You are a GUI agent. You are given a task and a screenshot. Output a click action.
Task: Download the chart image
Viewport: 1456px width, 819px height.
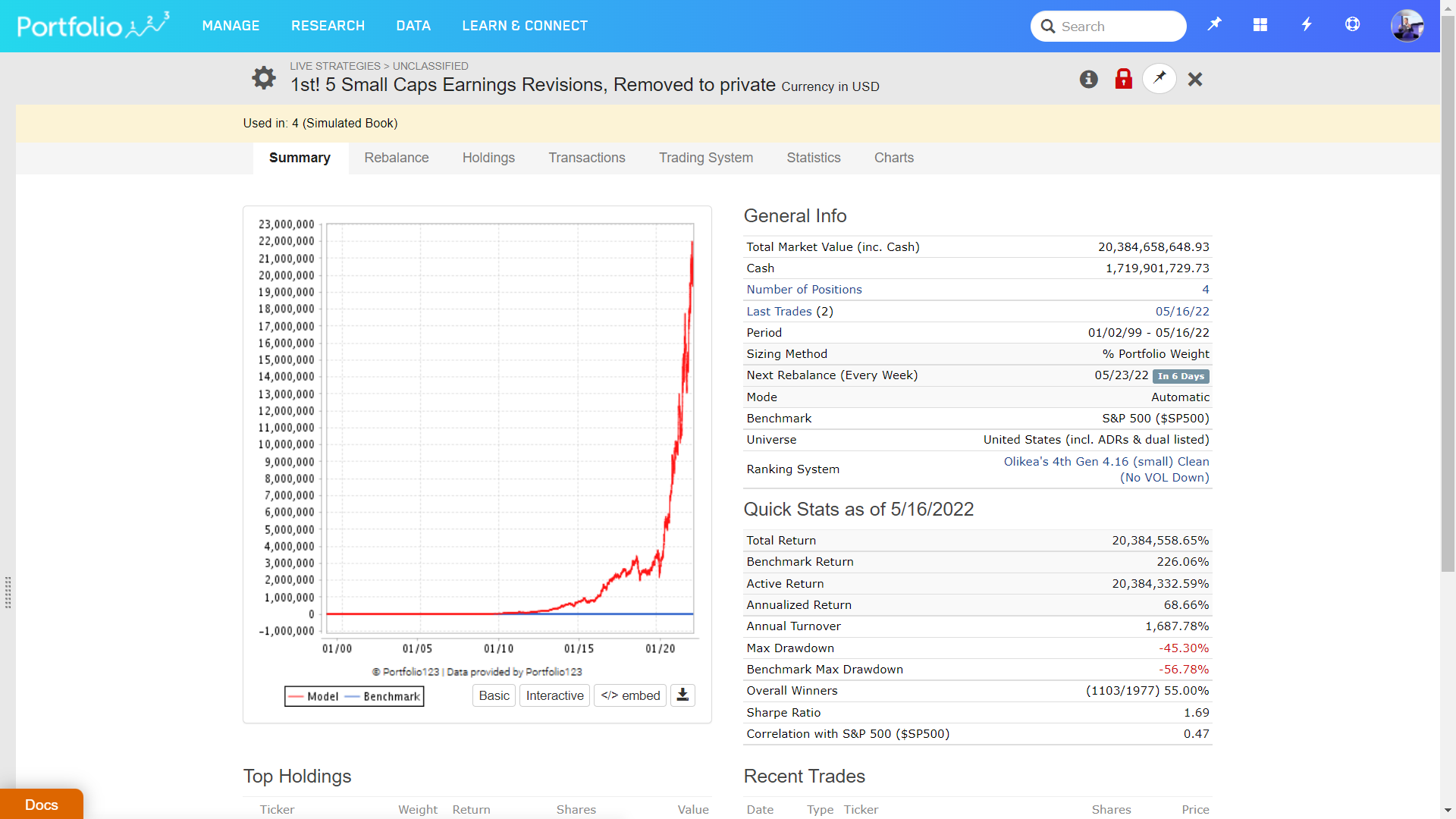(682, 695)
